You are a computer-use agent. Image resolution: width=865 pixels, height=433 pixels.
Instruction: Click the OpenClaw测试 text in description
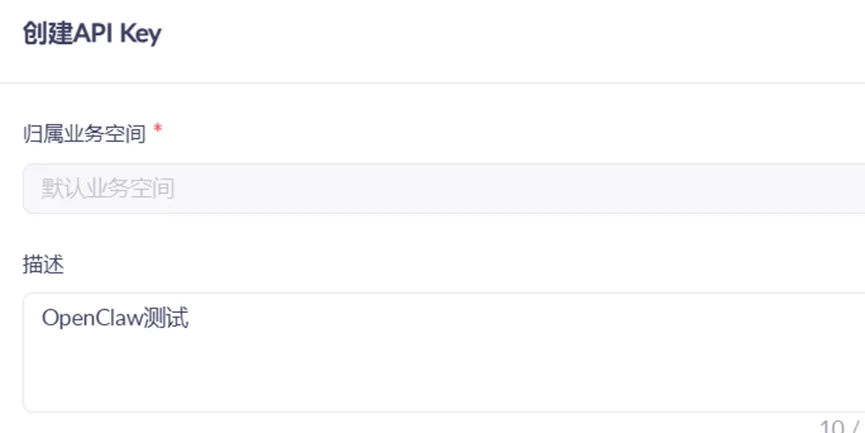115,319
